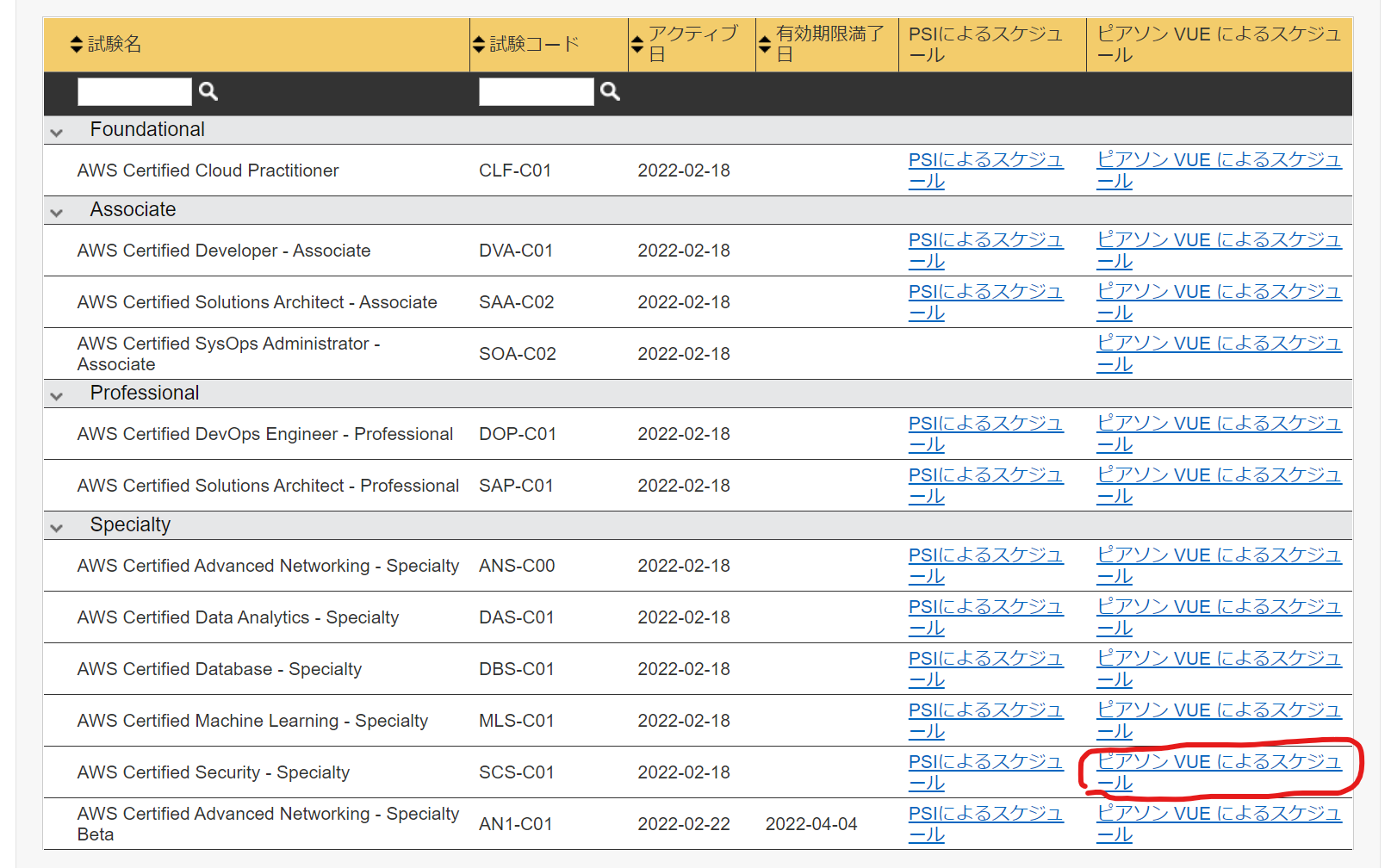Viewport: 1391px width, 868px height.
Task: Select AWS Certified Data Analytics - Specialty name
Action: pyautogui.click(x=239, y=617)
